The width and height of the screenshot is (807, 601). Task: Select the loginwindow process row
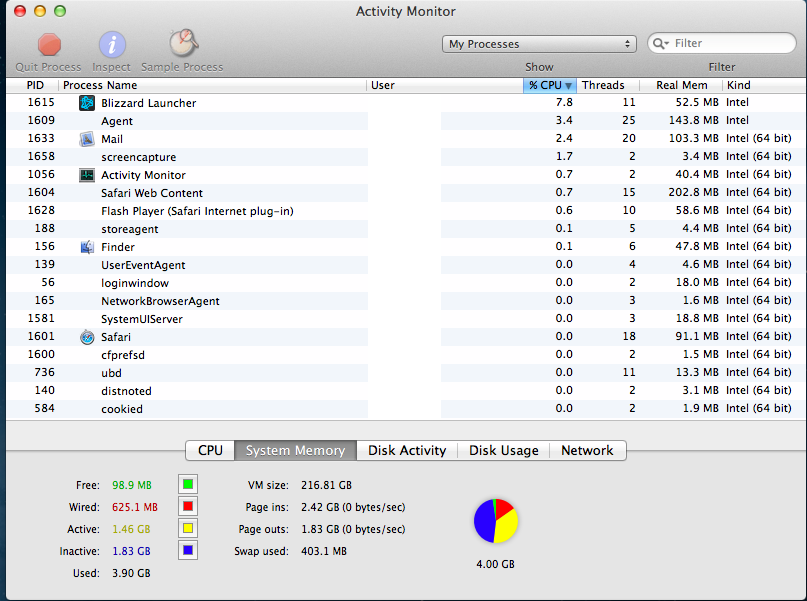[406, 283]
